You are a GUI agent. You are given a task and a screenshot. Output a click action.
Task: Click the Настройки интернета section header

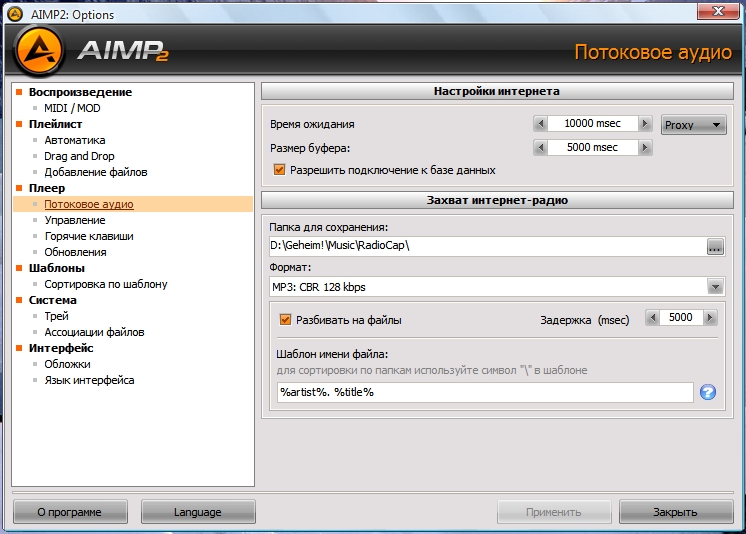click(x=497, y=91)
